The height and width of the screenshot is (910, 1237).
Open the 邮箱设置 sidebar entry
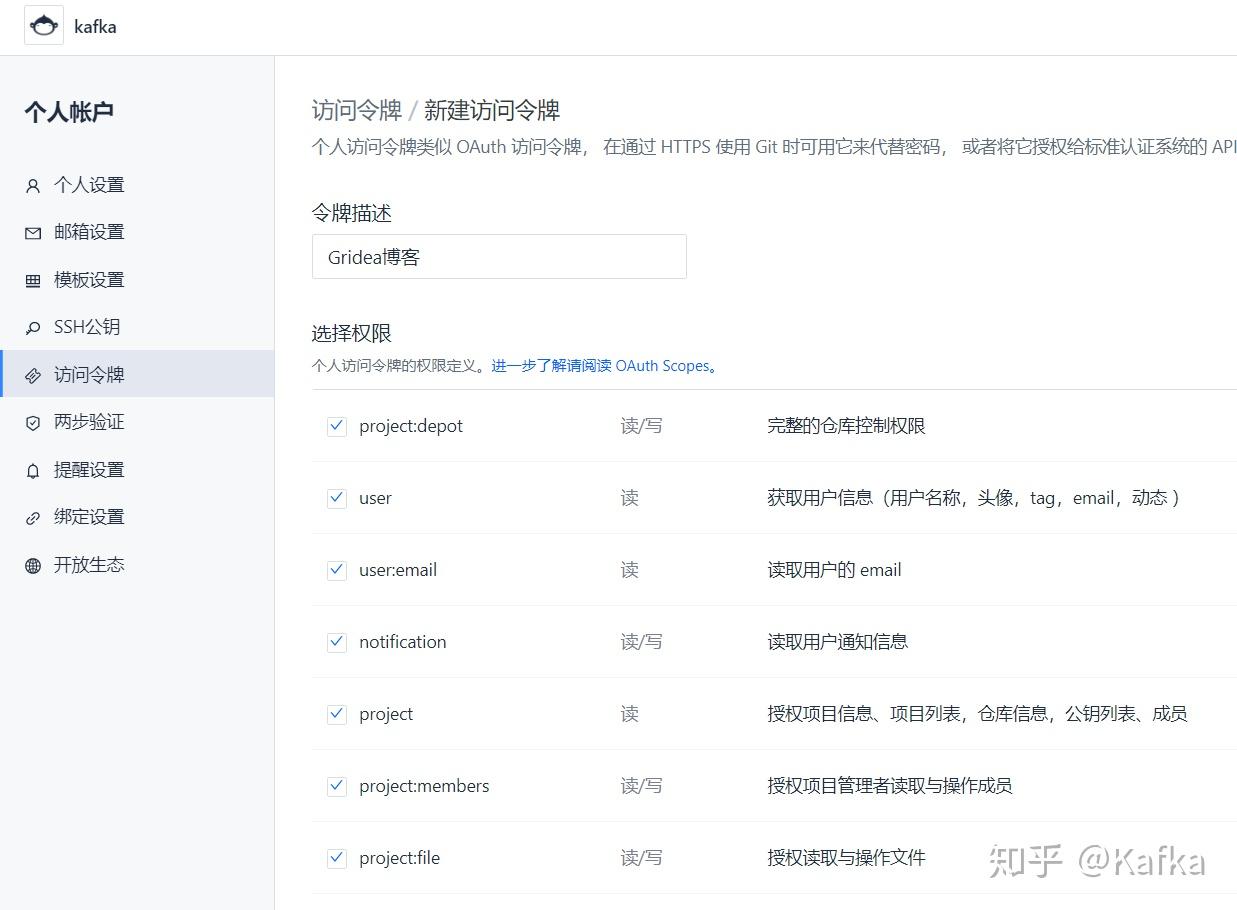[x=90, y=232]
